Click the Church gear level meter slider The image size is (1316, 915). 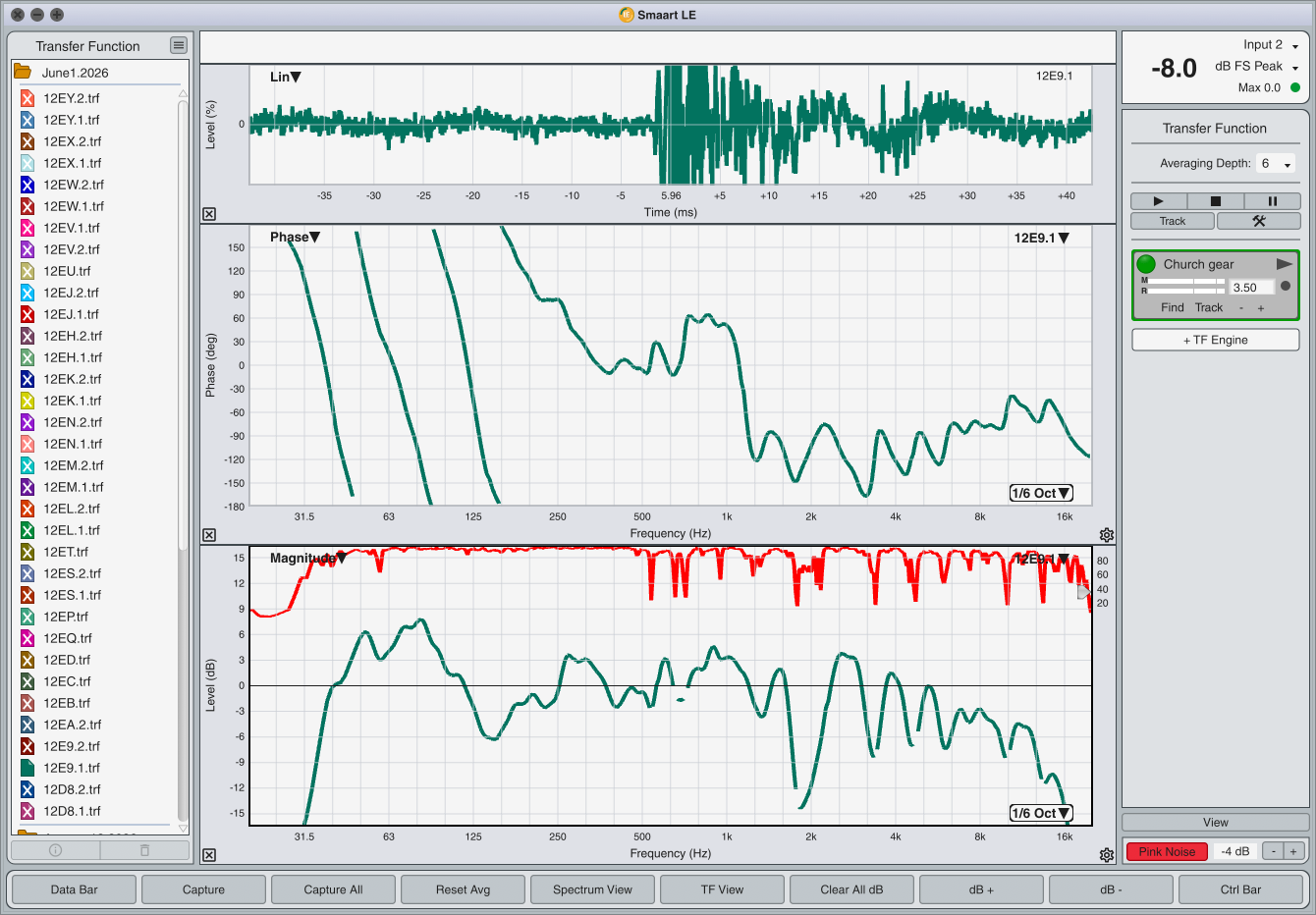[x=1182, y=286]
